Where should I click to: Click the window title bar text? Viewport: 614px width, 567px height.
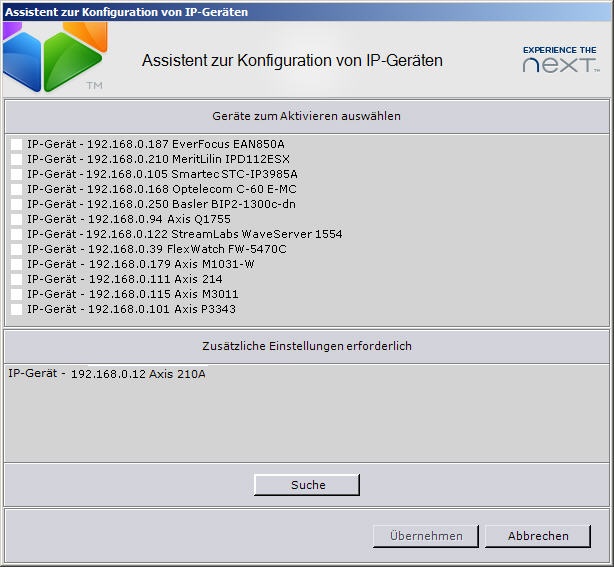point(126,12)
